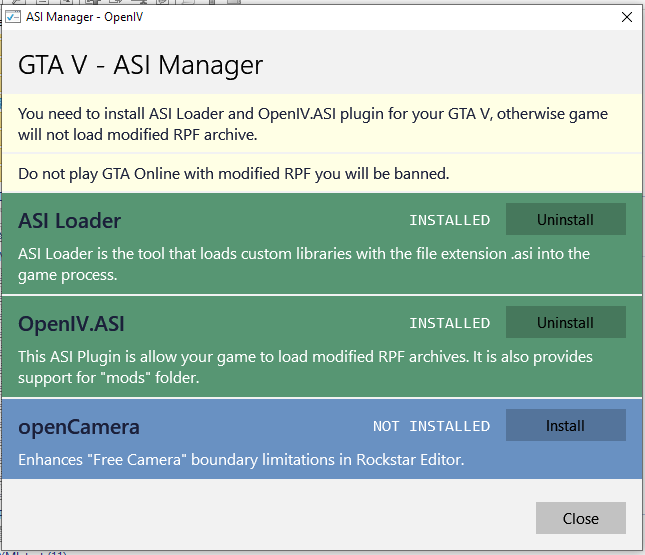The image size is (645, 555).
Task: Click the INSTALLED status beside OpenIV.ASI
Action: [449, 323]
